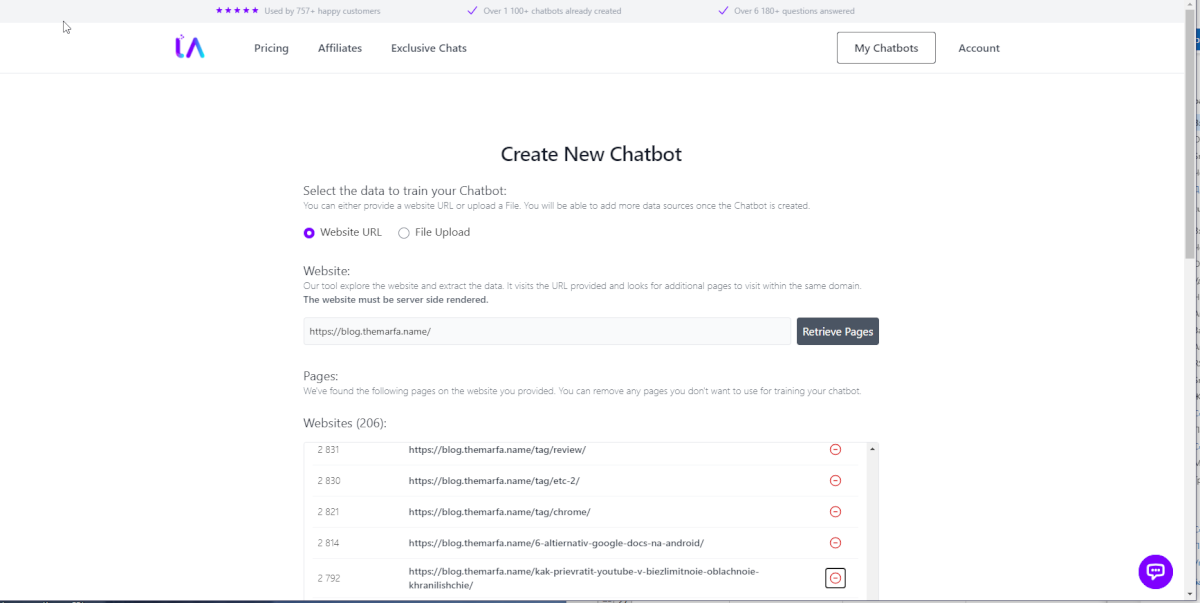The image size is (1200, 603).
Task: Focus the website URL input field
Action: [x=547, y=331]
